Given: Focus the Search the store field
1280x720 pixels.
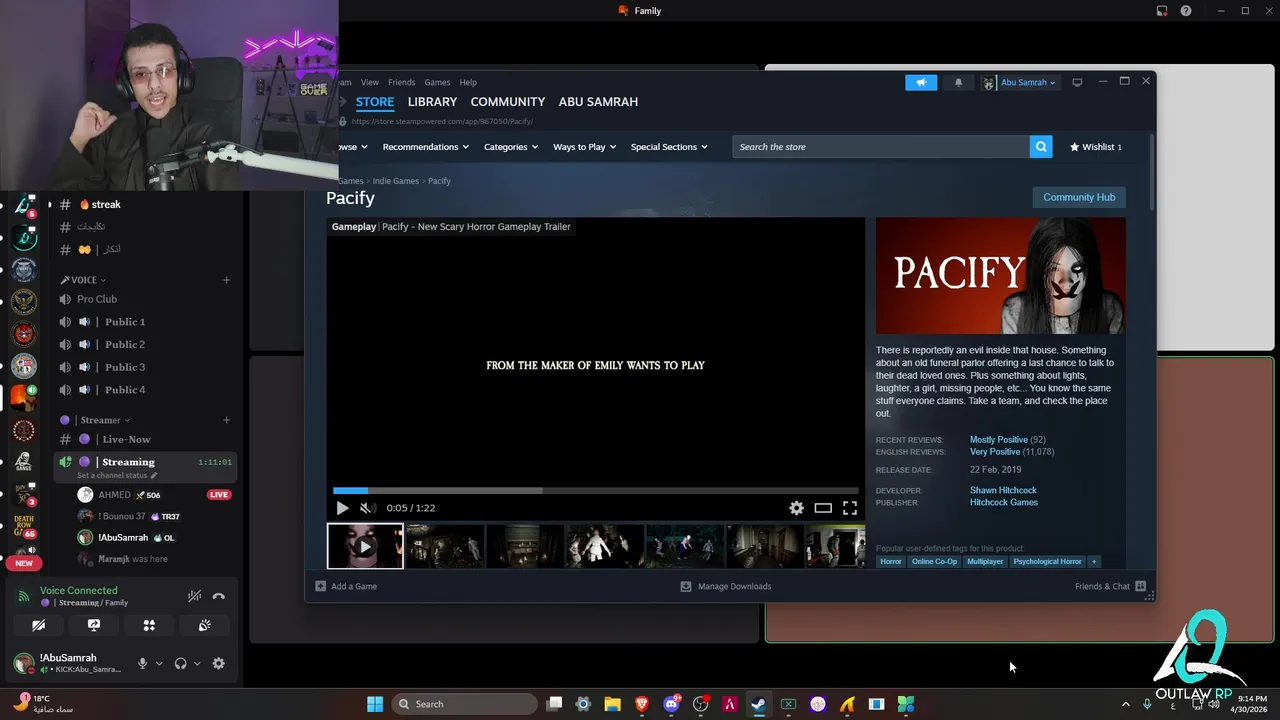Looking at the screenshot, I should coord(881,147).
